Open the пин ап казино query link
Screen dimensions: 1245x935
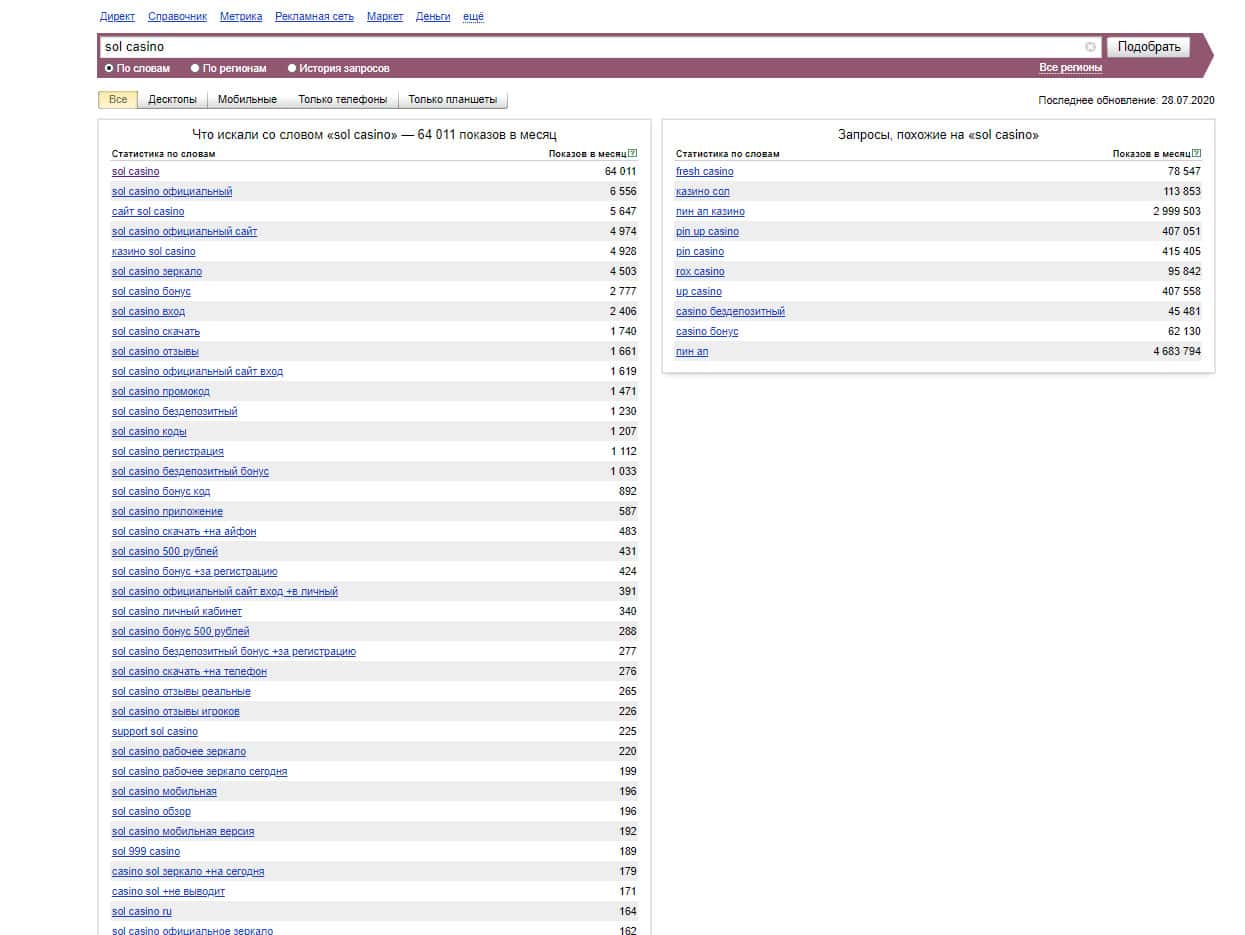tap(710, 212)
